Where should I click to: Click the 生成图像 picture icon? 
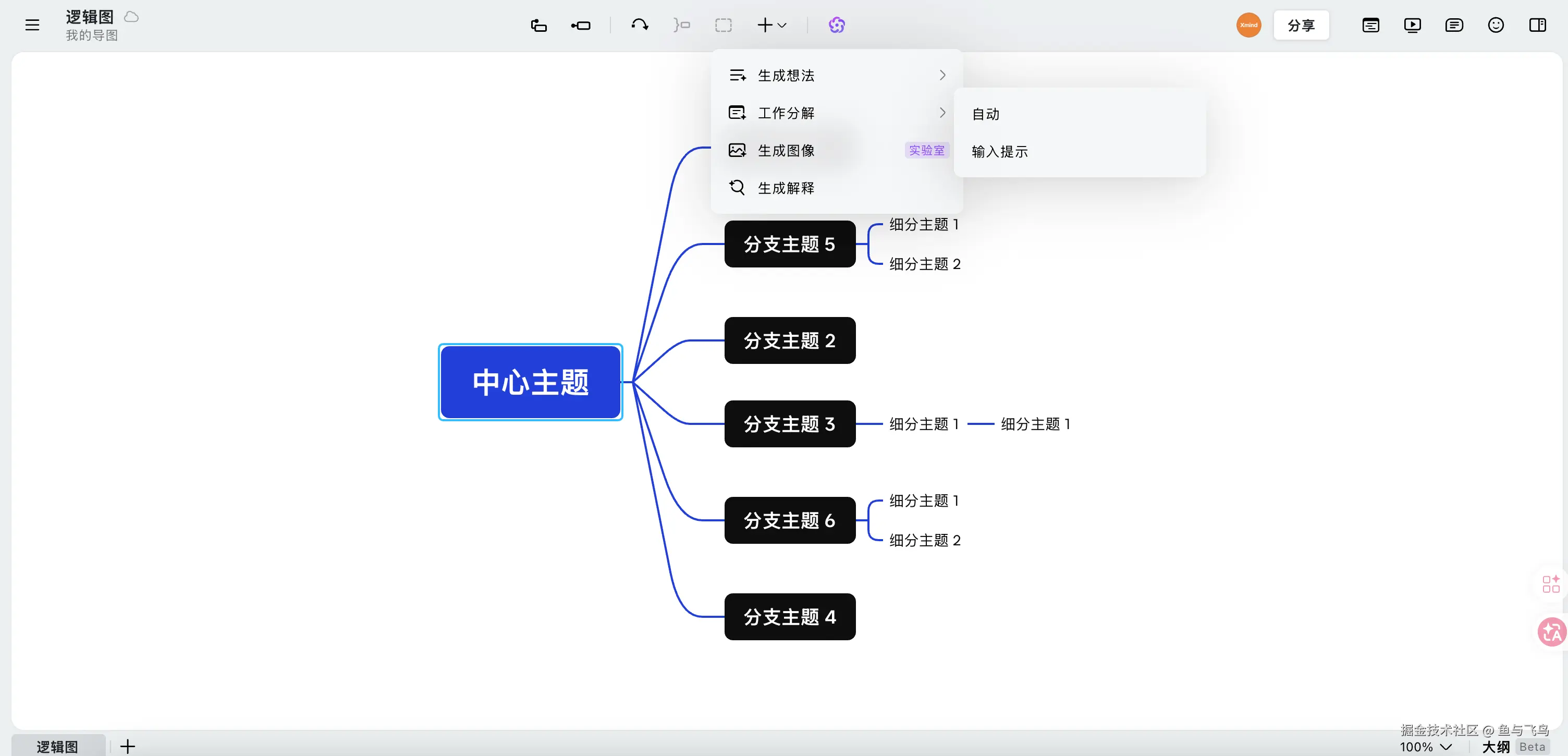737,150
